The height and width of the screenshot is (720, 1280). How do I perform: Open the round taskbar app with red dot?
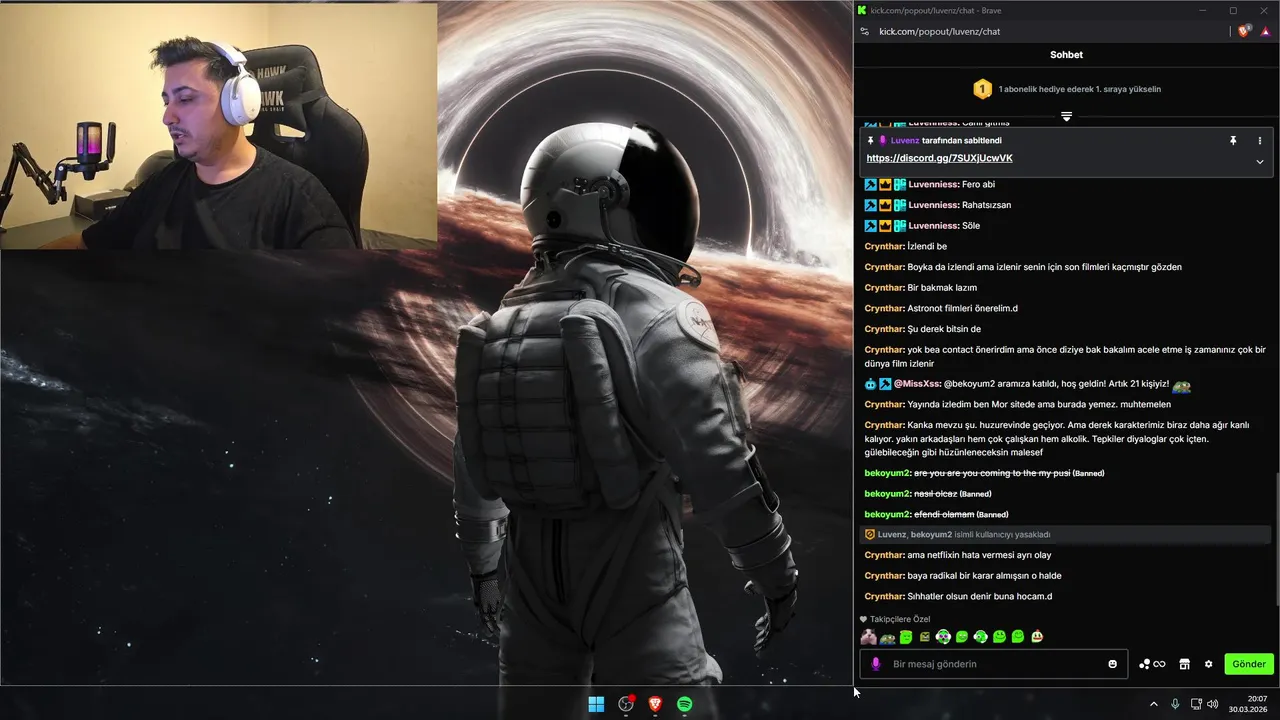click(x=626, y=704)
